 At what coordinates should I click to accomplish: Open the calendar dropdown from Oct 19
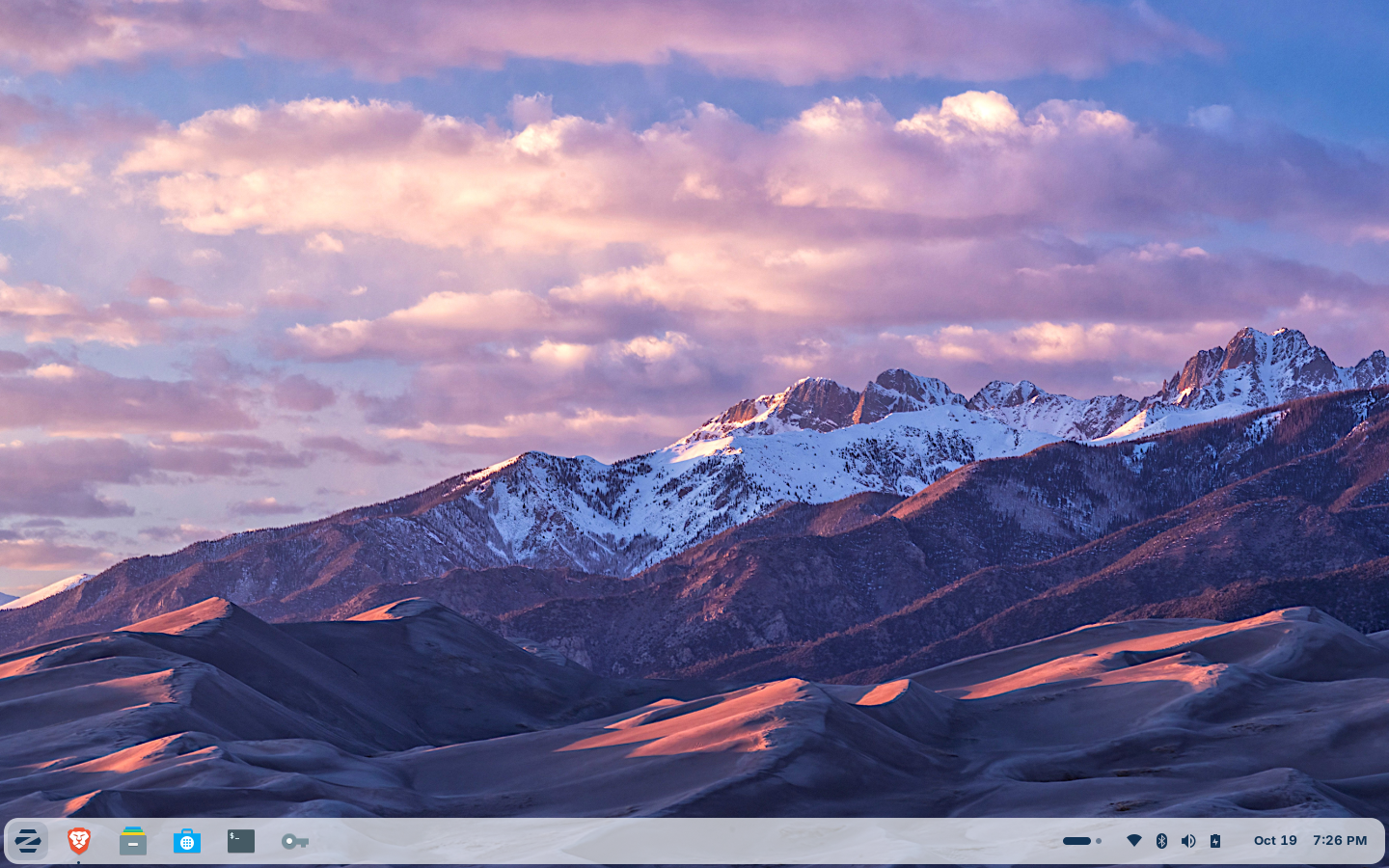pos(1274,840)
